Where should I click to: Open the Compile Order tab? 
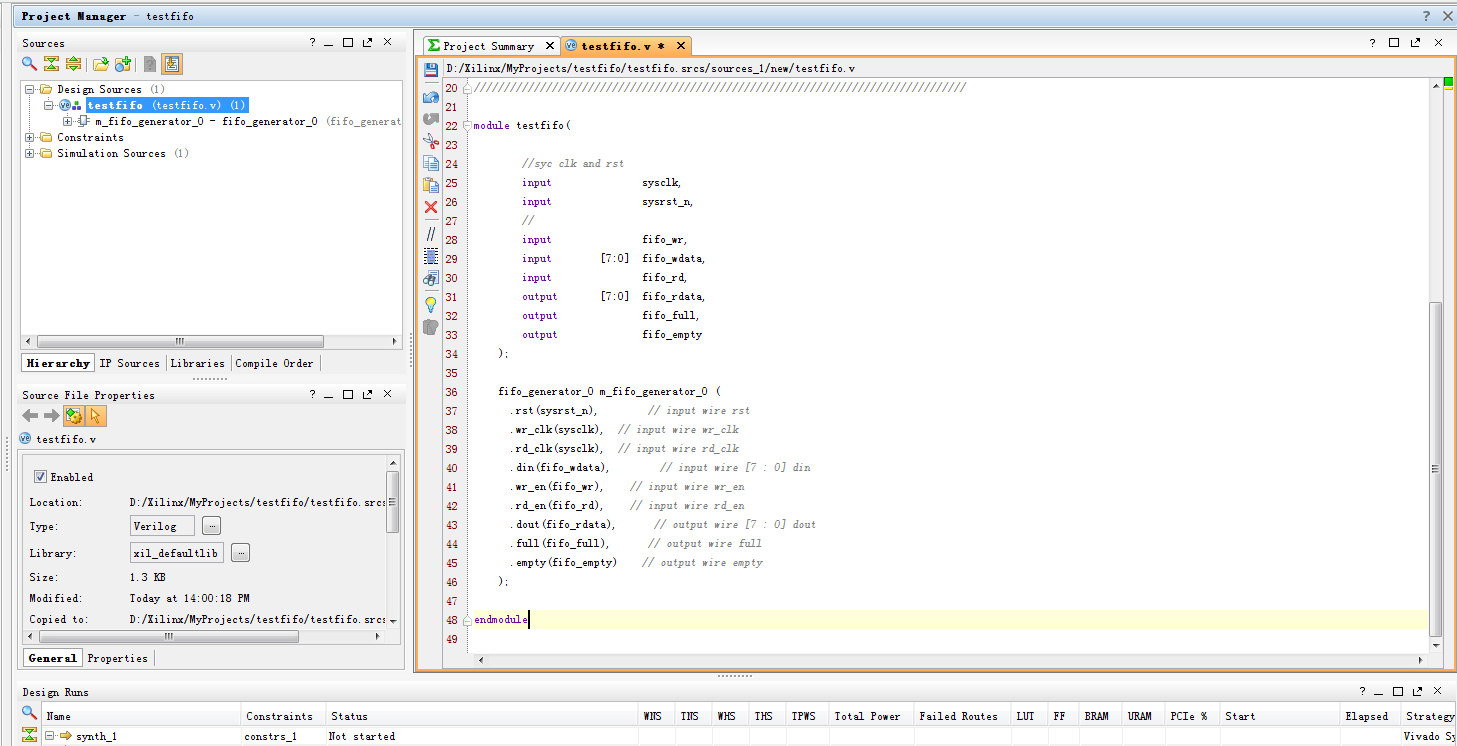click(275, 363)
